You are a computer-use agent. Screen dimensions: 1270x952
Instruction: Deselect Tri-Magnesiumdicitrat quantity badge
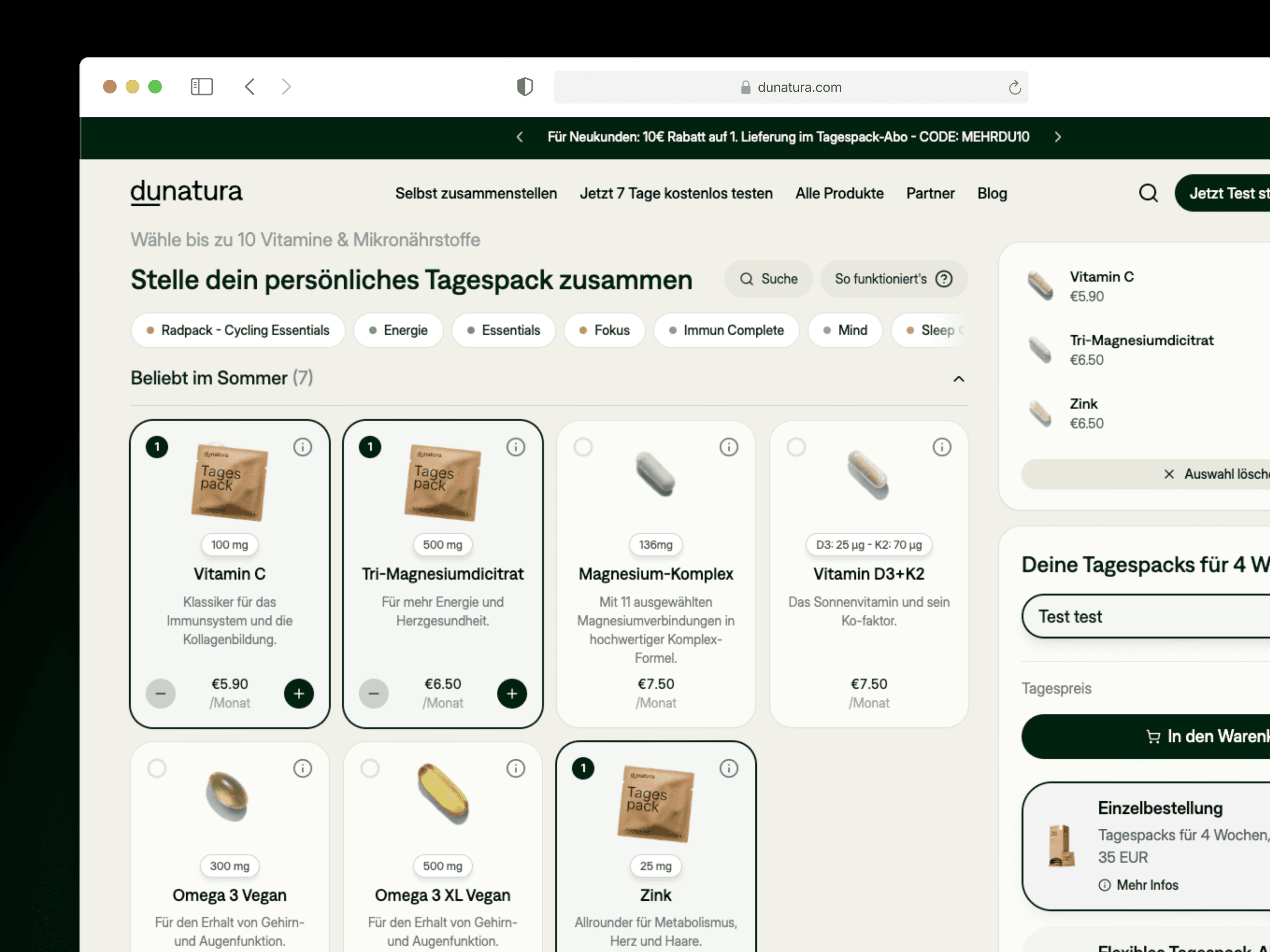tap(370, 447)
